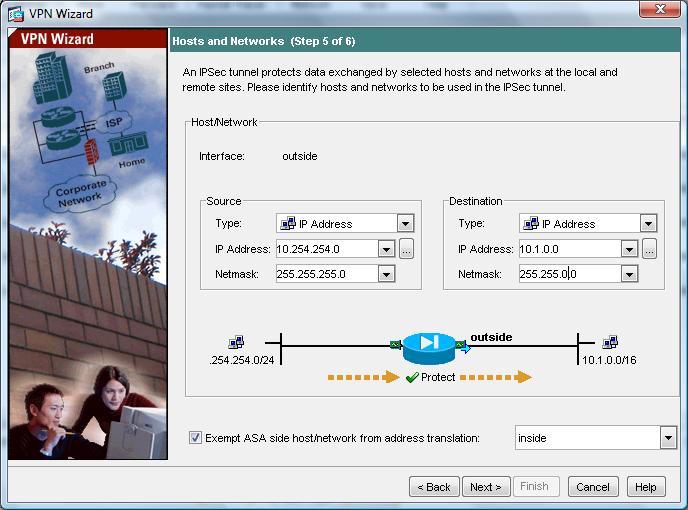The height and width of the screenshot is (510, 688).
Task: Click the Protect label in diagram
Action: pos(438,377)
